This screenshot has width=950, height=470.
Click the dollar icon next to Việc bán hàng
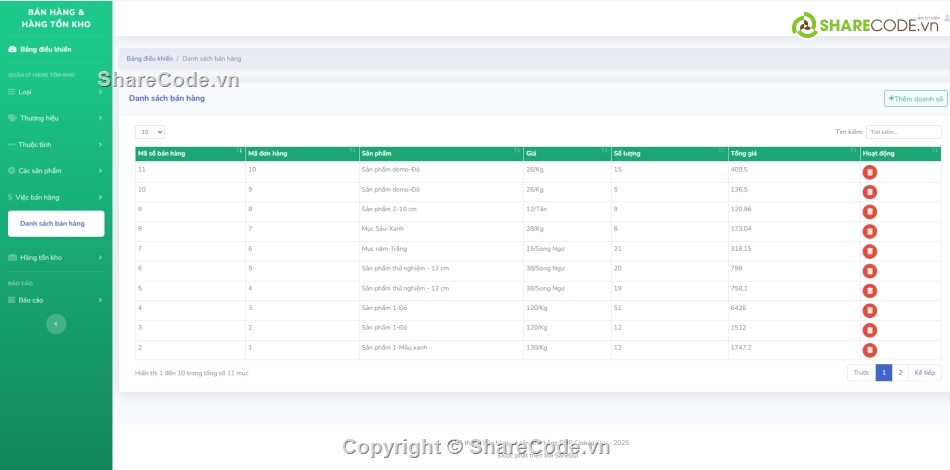(x=10, y=197)
